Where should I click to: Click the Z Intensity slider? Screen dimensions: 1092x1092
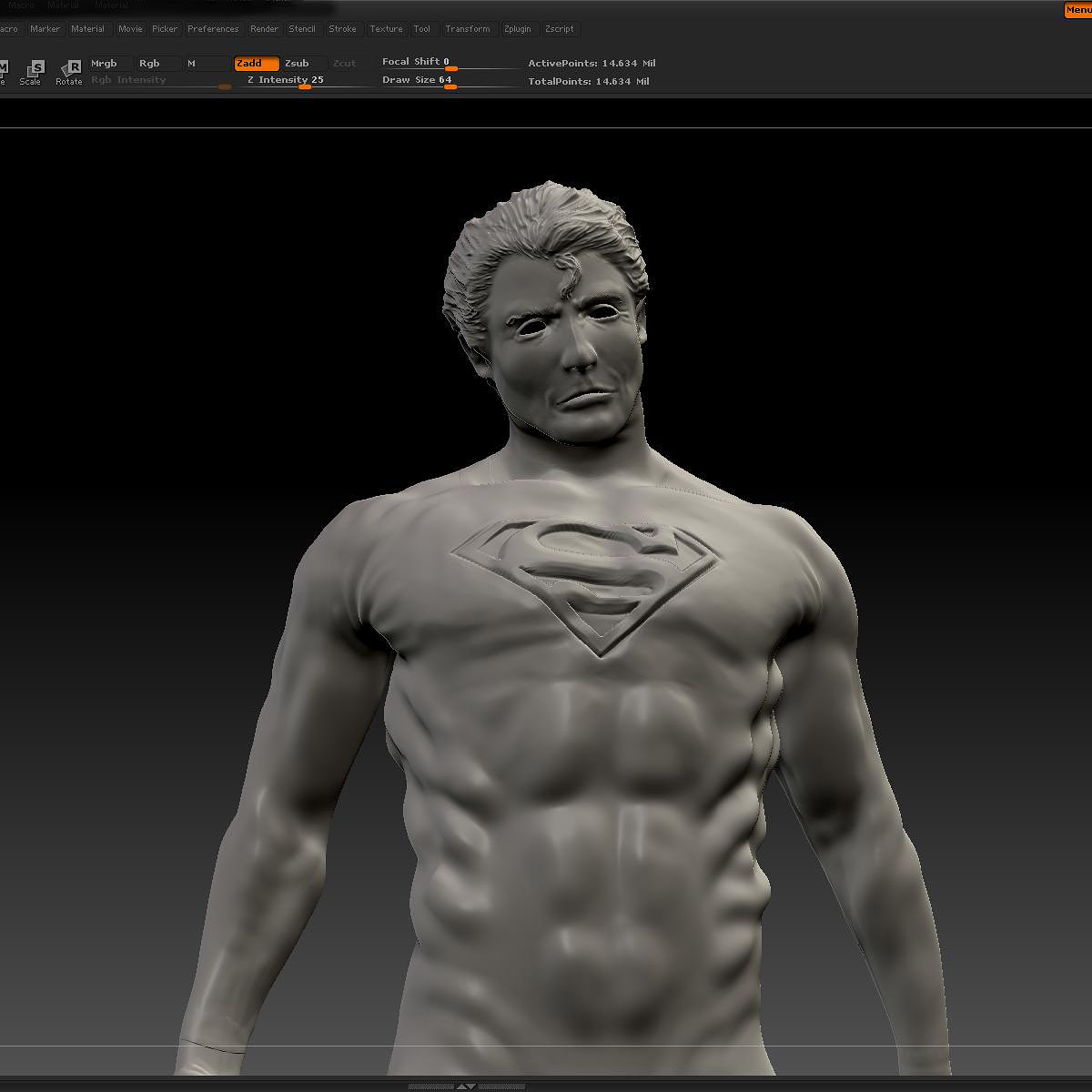pos(308,81)
